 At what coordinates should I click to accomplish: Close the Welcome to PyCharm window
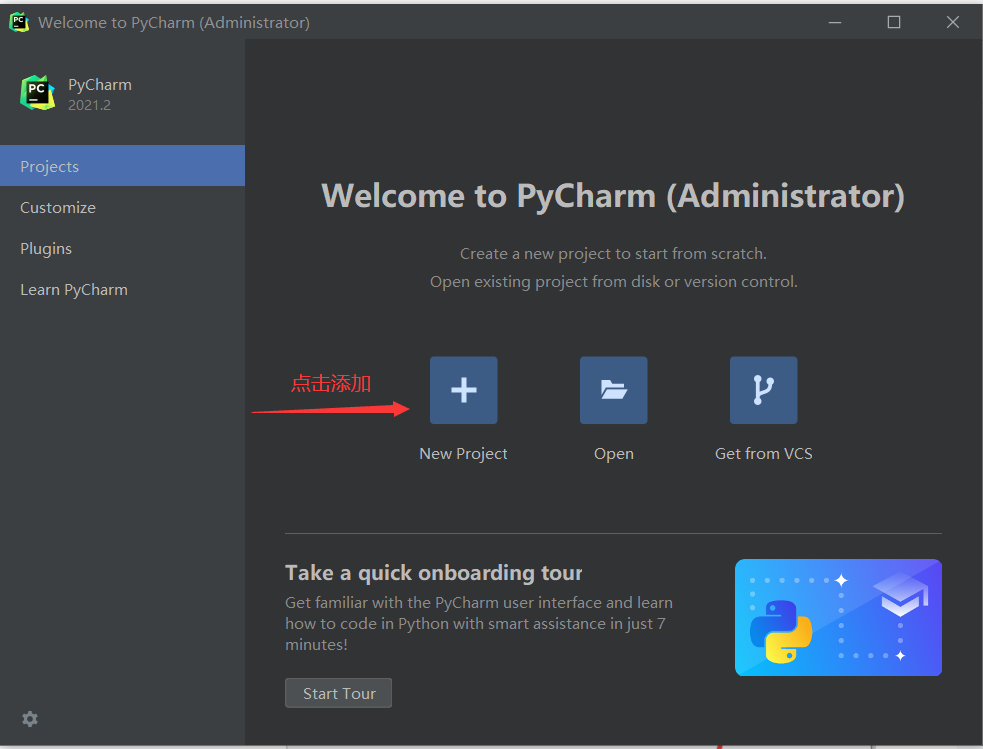pyautogui.click(x=952, y=22)
